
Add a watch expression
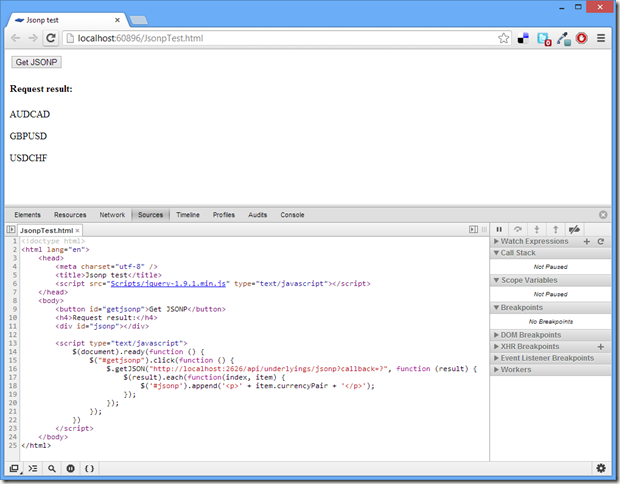[x=587, y=241]
